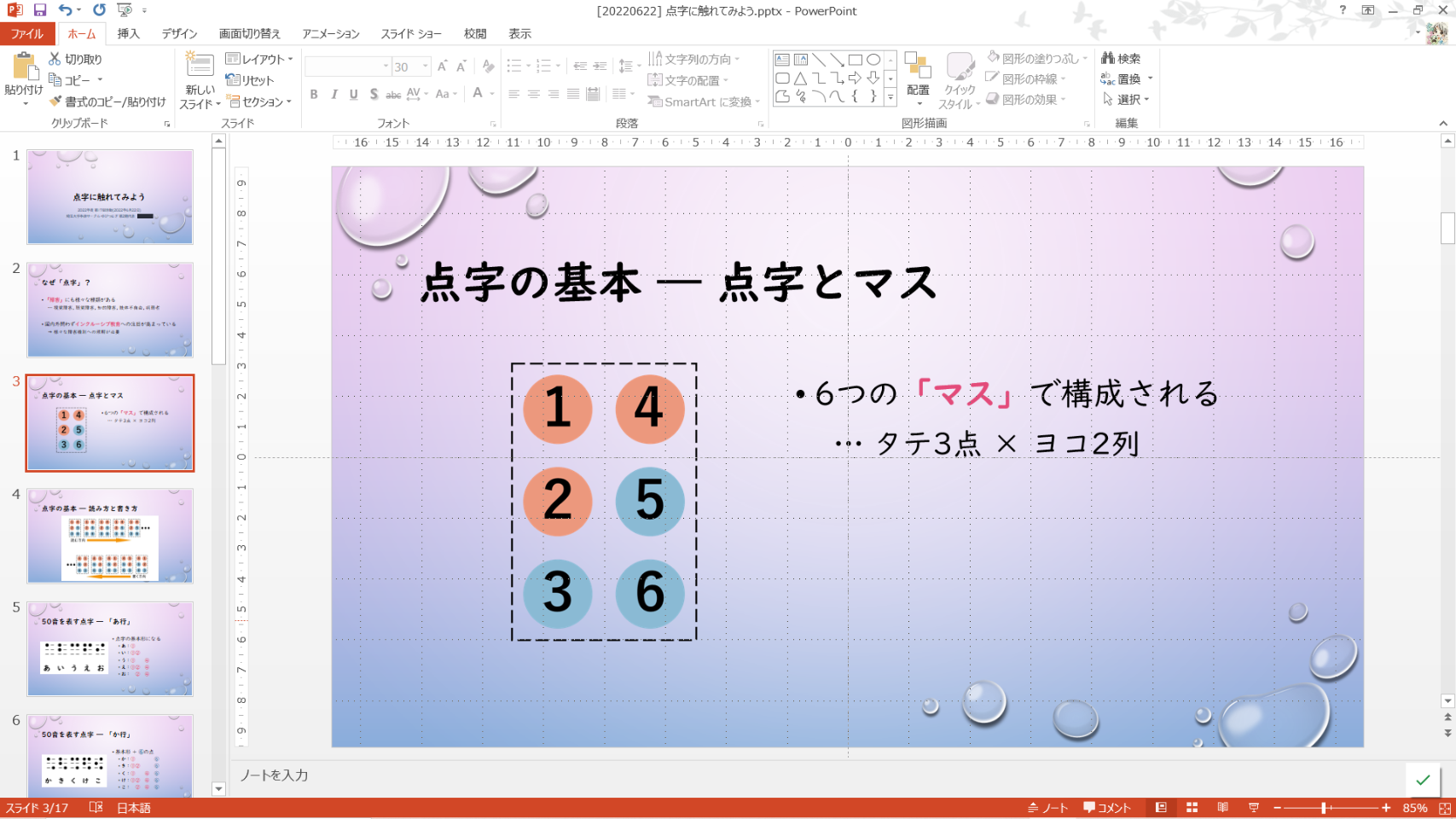Click the Save icon in quick access toolbar

[39, 10]
